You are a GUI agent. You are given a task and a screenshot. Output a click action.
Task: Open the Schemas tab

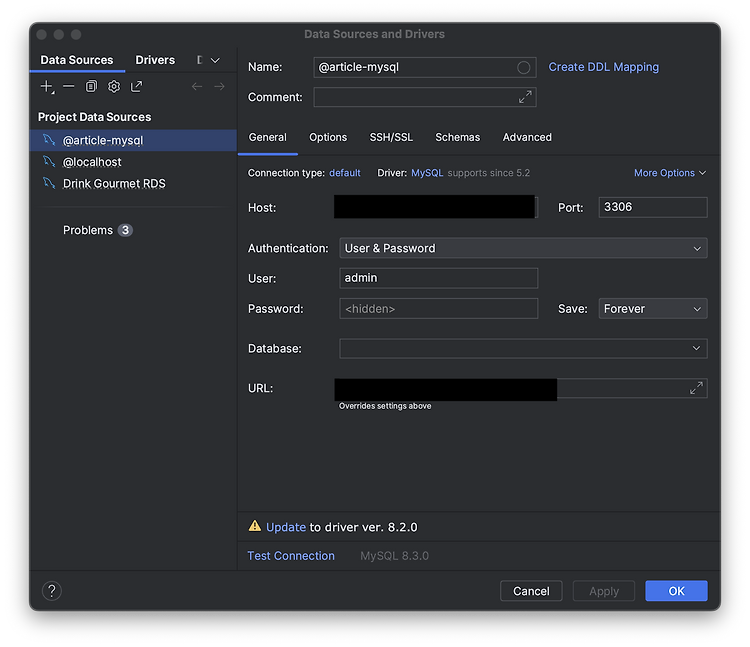coord(457,137)
